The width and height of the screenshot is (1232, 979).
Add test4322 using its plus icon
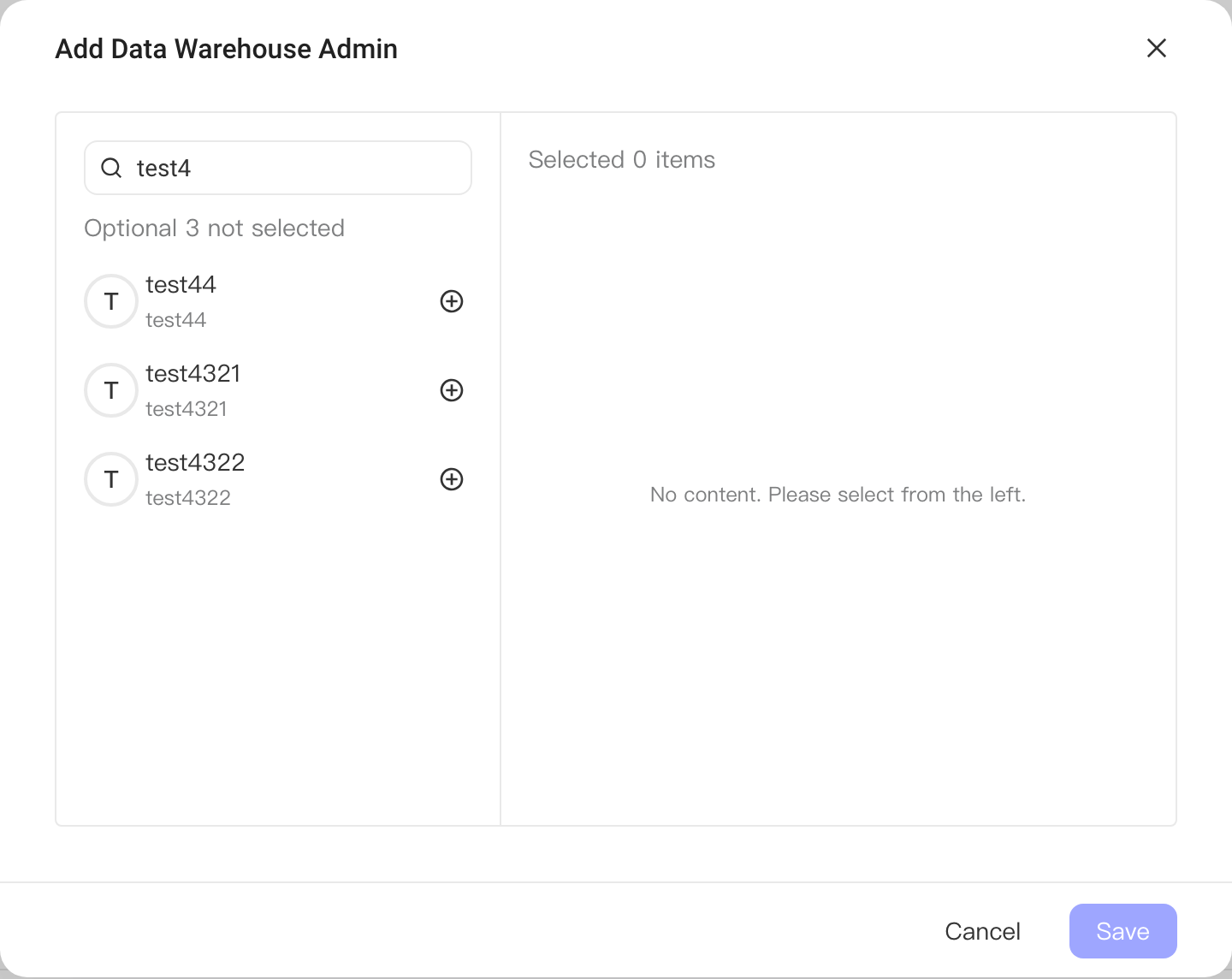(452, 479)
